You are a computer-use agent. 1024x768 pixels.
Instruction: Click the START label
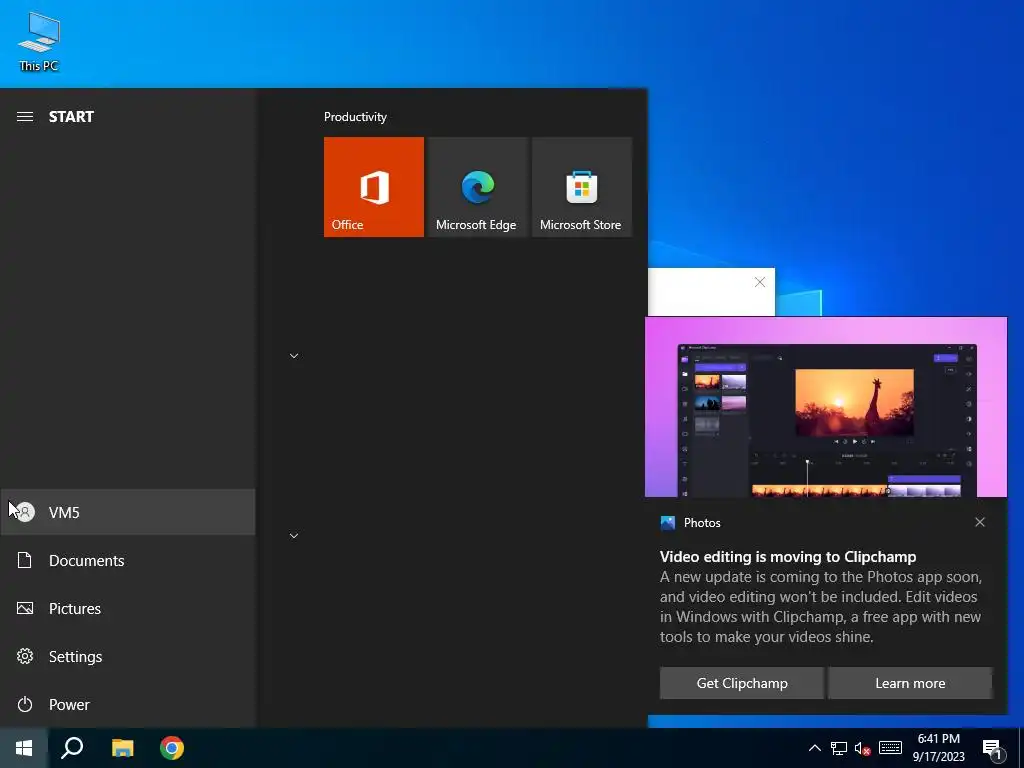click(x=71, y=117)
